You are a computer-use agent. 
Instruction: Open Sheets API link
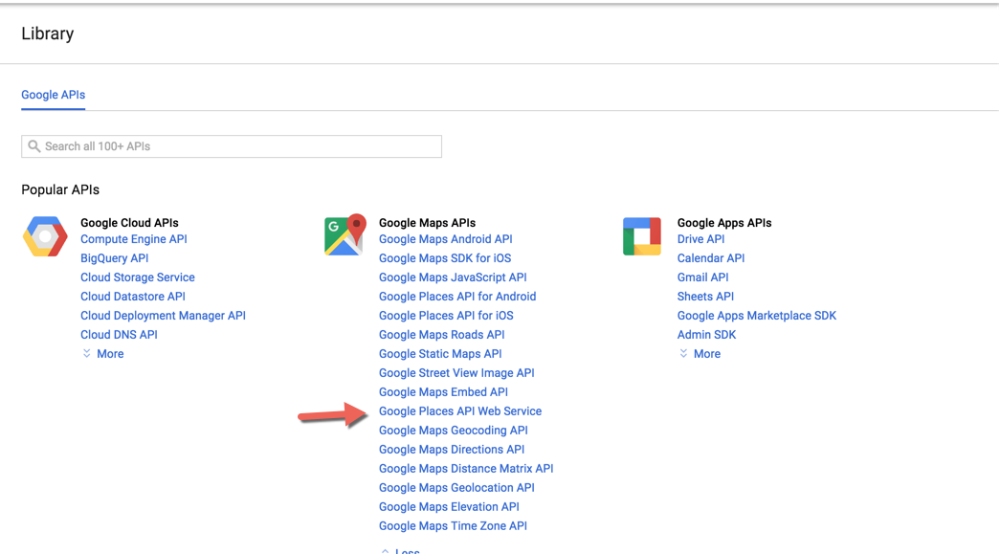click(x=705, y=296)
